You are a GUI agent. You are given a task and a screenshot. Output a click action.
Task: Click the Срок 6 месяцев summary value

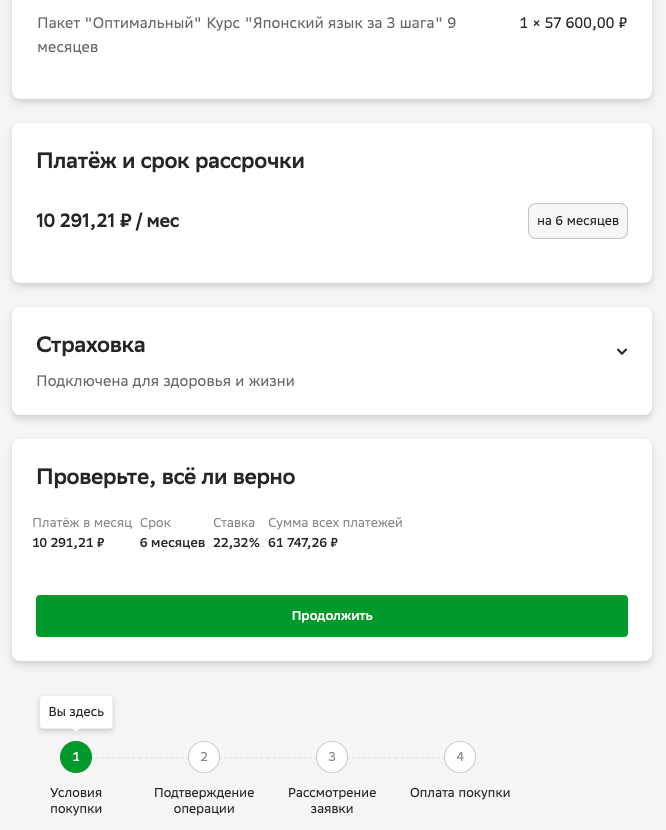click(172, 543)
